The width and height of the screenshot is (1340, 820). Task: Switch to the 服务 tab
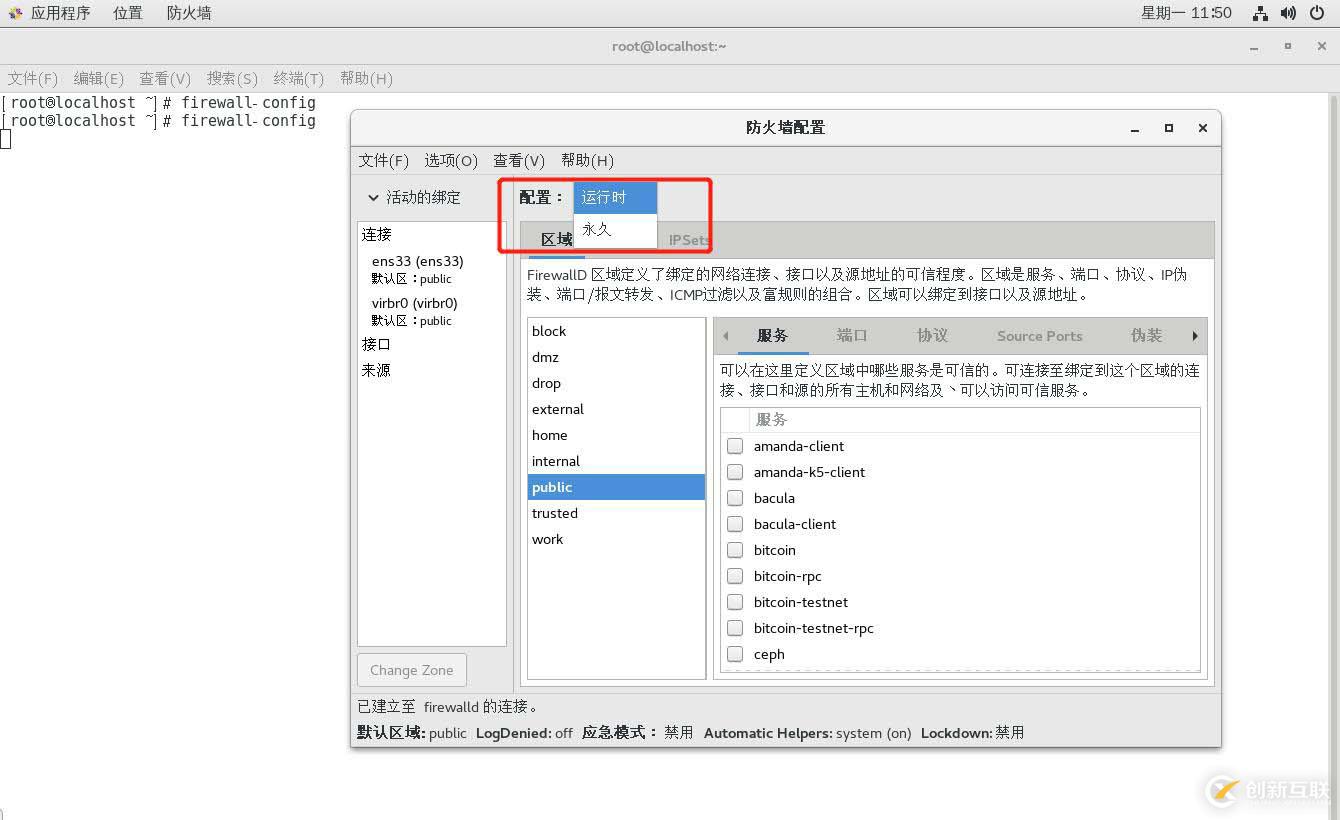772,336
